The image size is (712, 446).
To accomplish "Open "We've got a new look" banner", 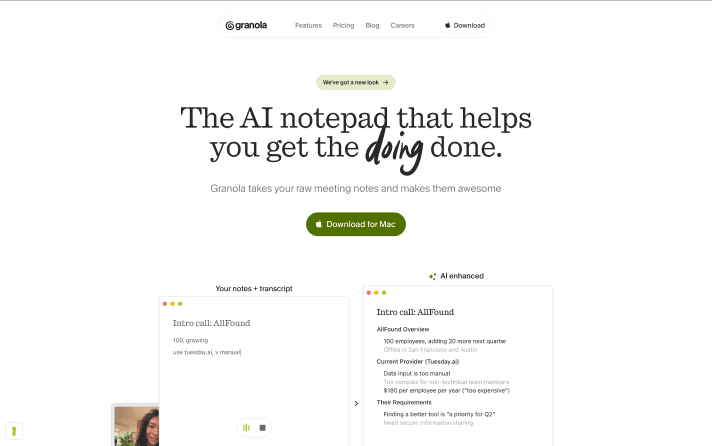I will 356,82.
